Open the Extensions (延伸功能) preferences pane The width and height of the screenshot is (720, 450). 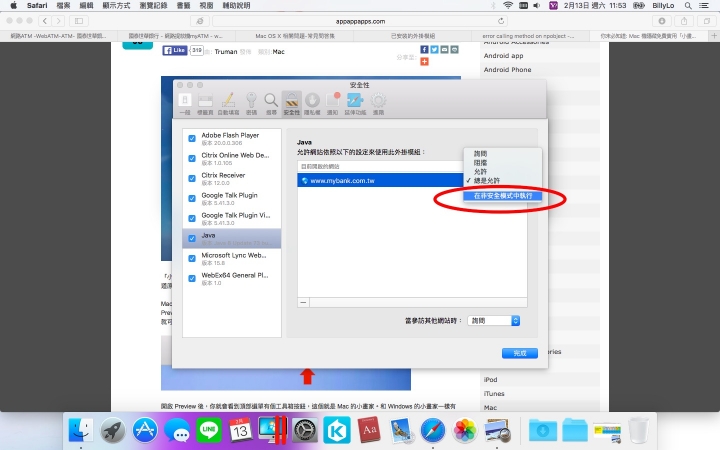pos(355,104)
